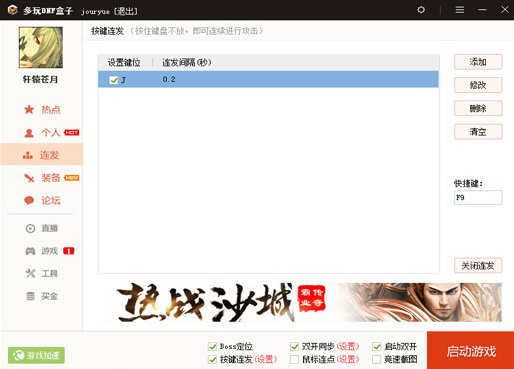The image size is (514, 369).
Task: Open the 热战沙城 banner advertisement
Action: pyautogui.click(x=300, y=302)
